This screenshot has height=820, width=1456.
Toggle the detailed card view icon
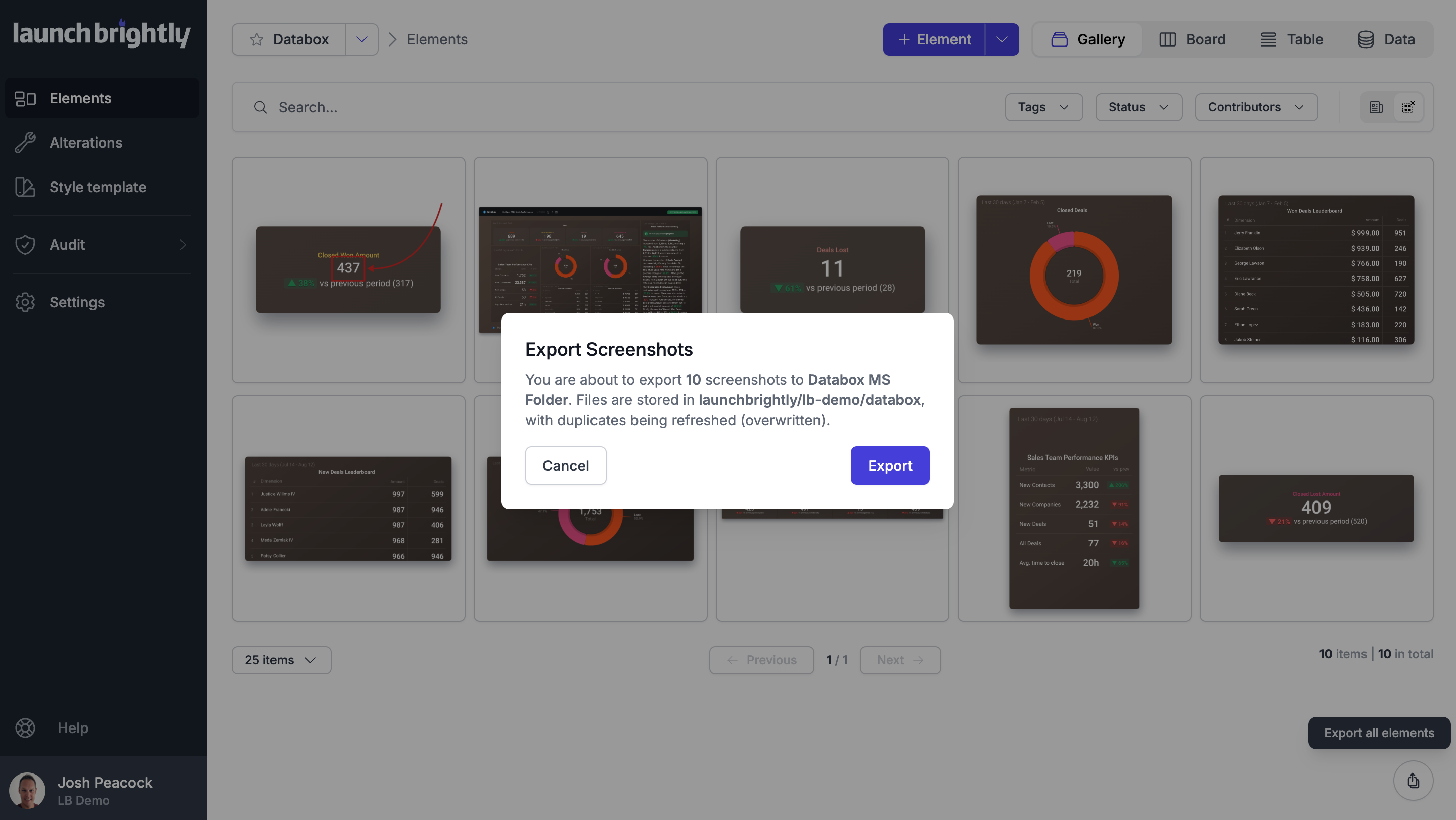1376,107
